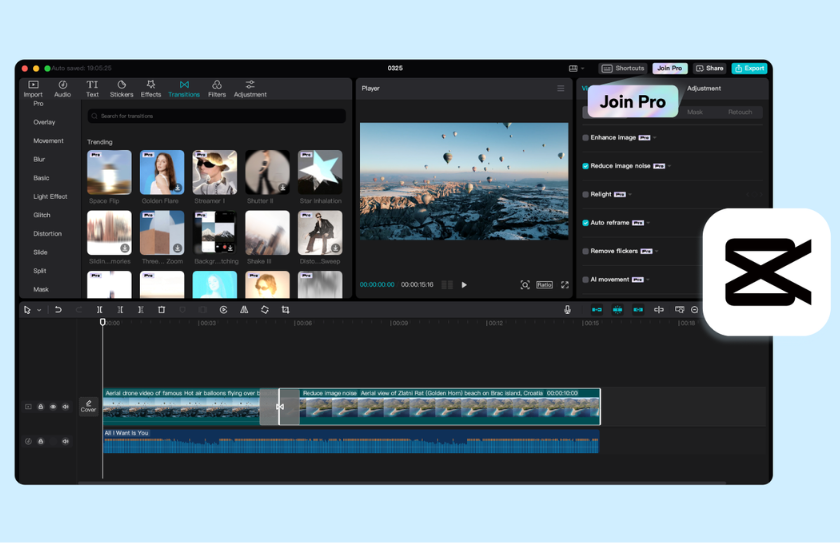The image size is (840, 543).
Task: Click the microphone record voiceover icon
Action: click(x=567, y=310)
